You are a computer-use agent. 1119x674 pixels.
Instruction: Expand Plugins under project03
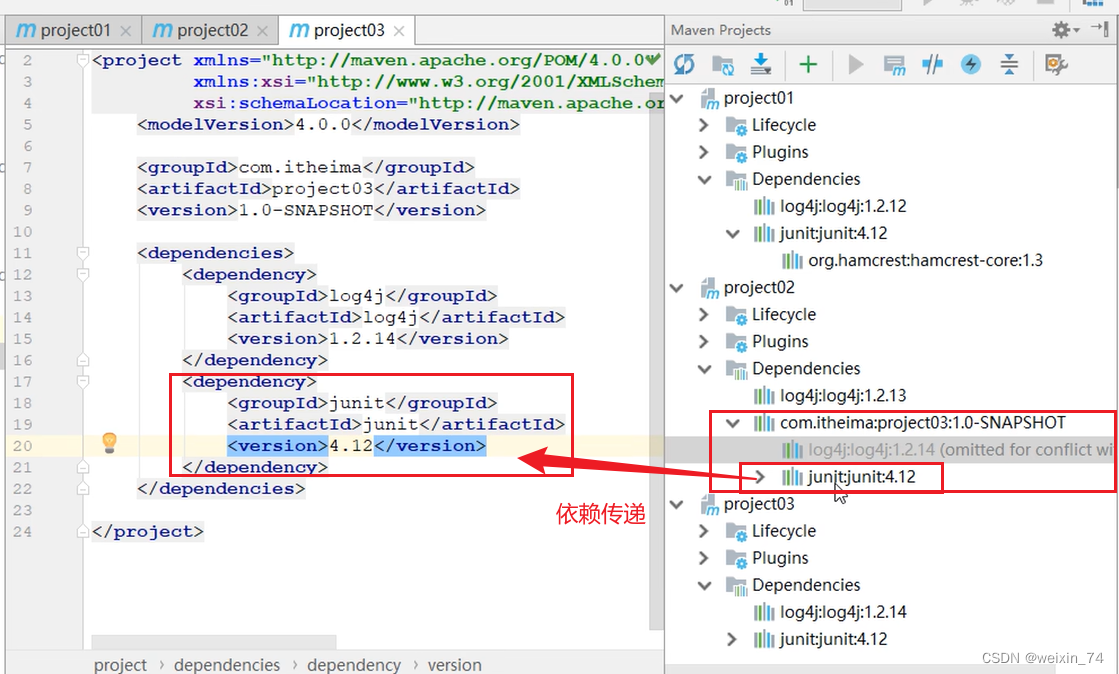[x=704, y=558]
